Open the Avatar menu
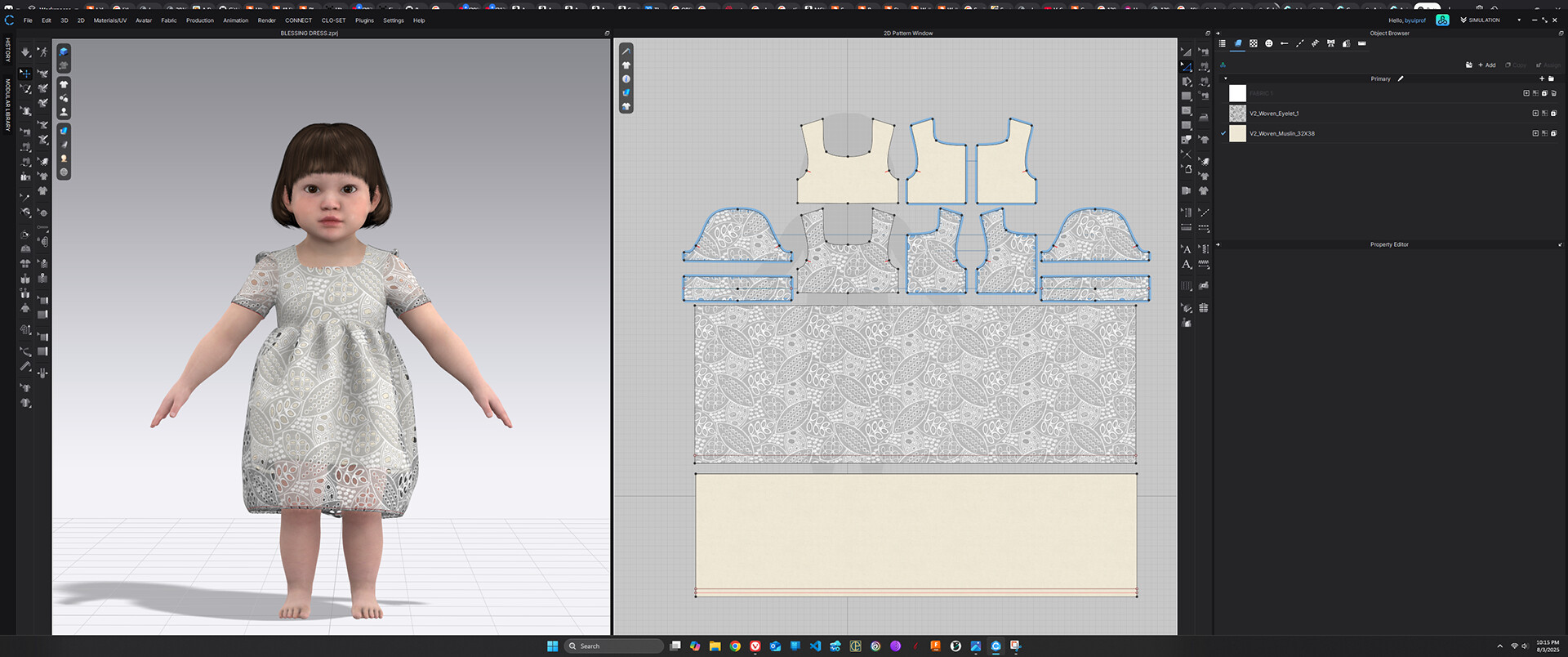 point(144,20)
